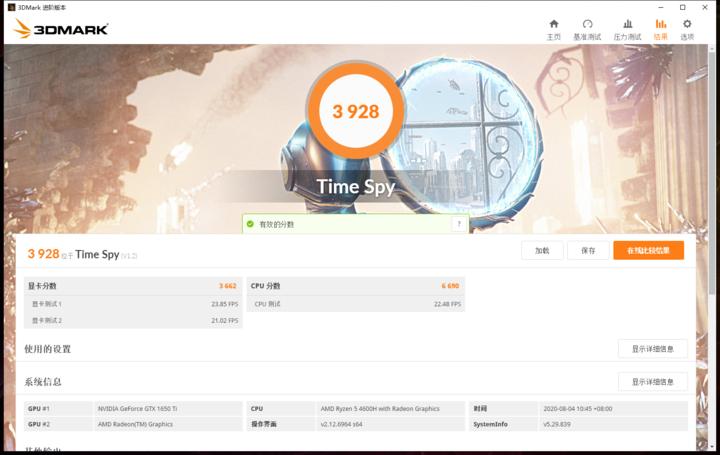
Task: Click the 显卡测试 2 21.02 FPS row
Action: (x=133, y=320)
